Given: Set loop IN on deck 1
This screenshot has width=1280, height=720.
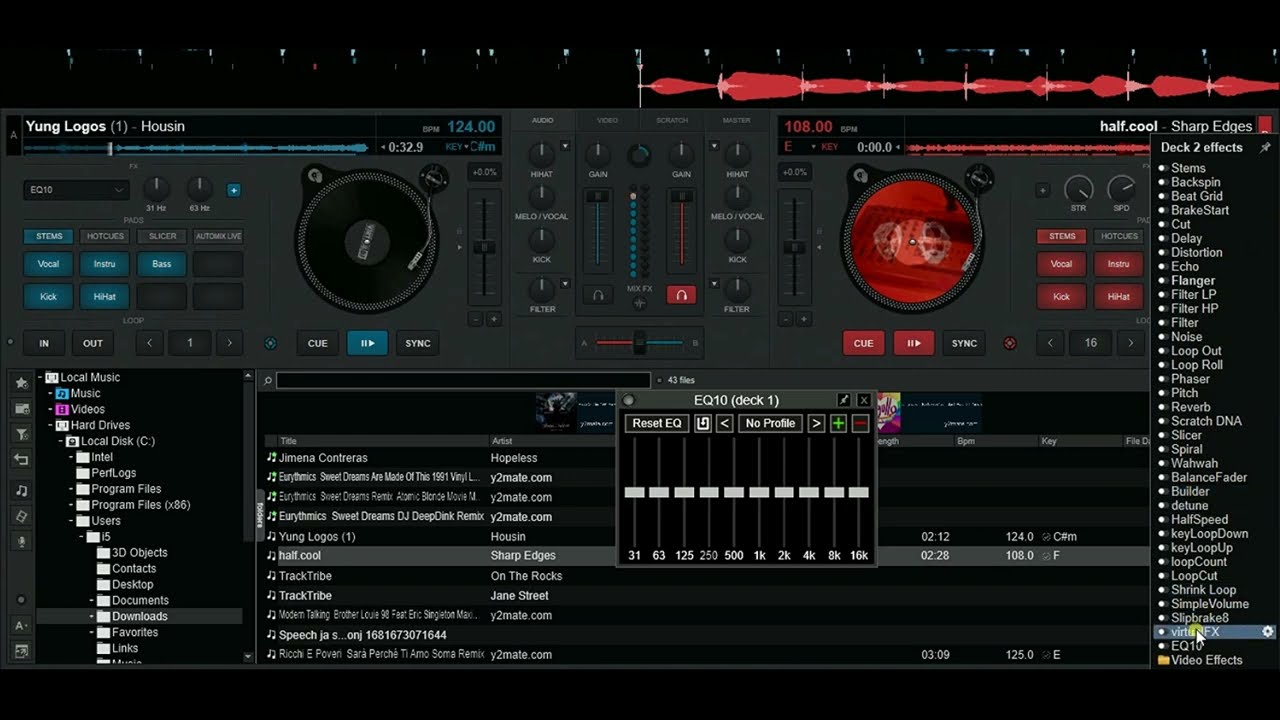Looking at the screenshot, I should pyautogui.click(x=44, y=343).
